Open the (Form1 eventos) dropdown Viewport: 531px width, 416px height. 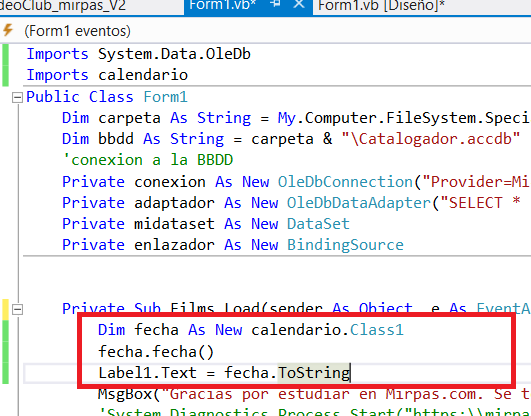tap(77, 31)
